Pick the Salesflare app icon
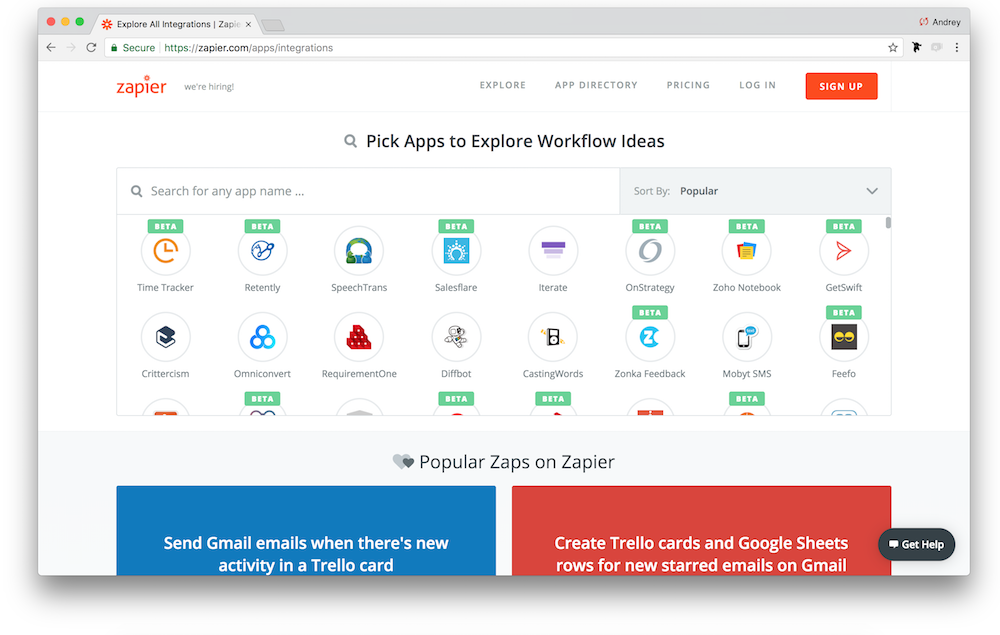The height and width of the screenshot is (635, 1000). click(456, 251)
